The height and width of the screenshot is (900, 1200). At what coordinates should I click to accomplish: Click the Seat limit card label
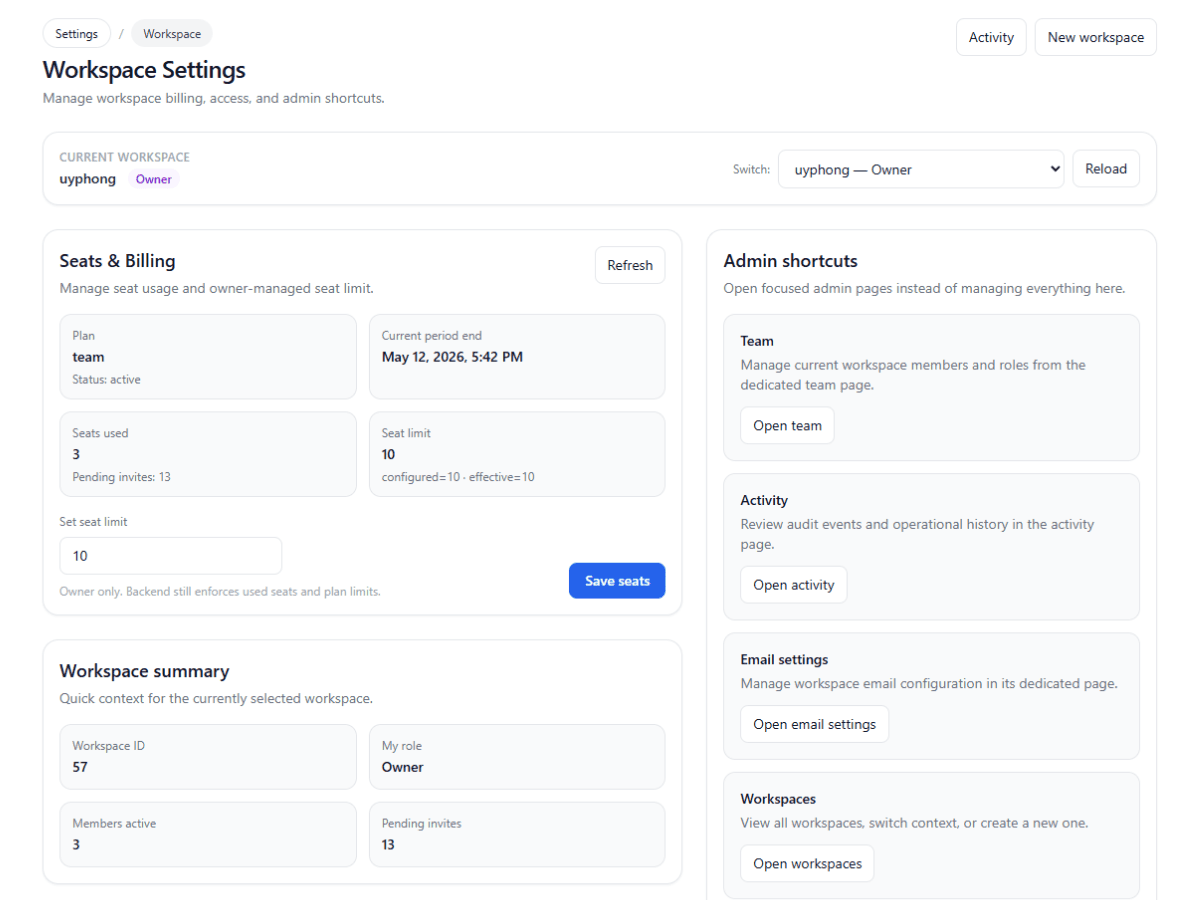coord(406,434)
